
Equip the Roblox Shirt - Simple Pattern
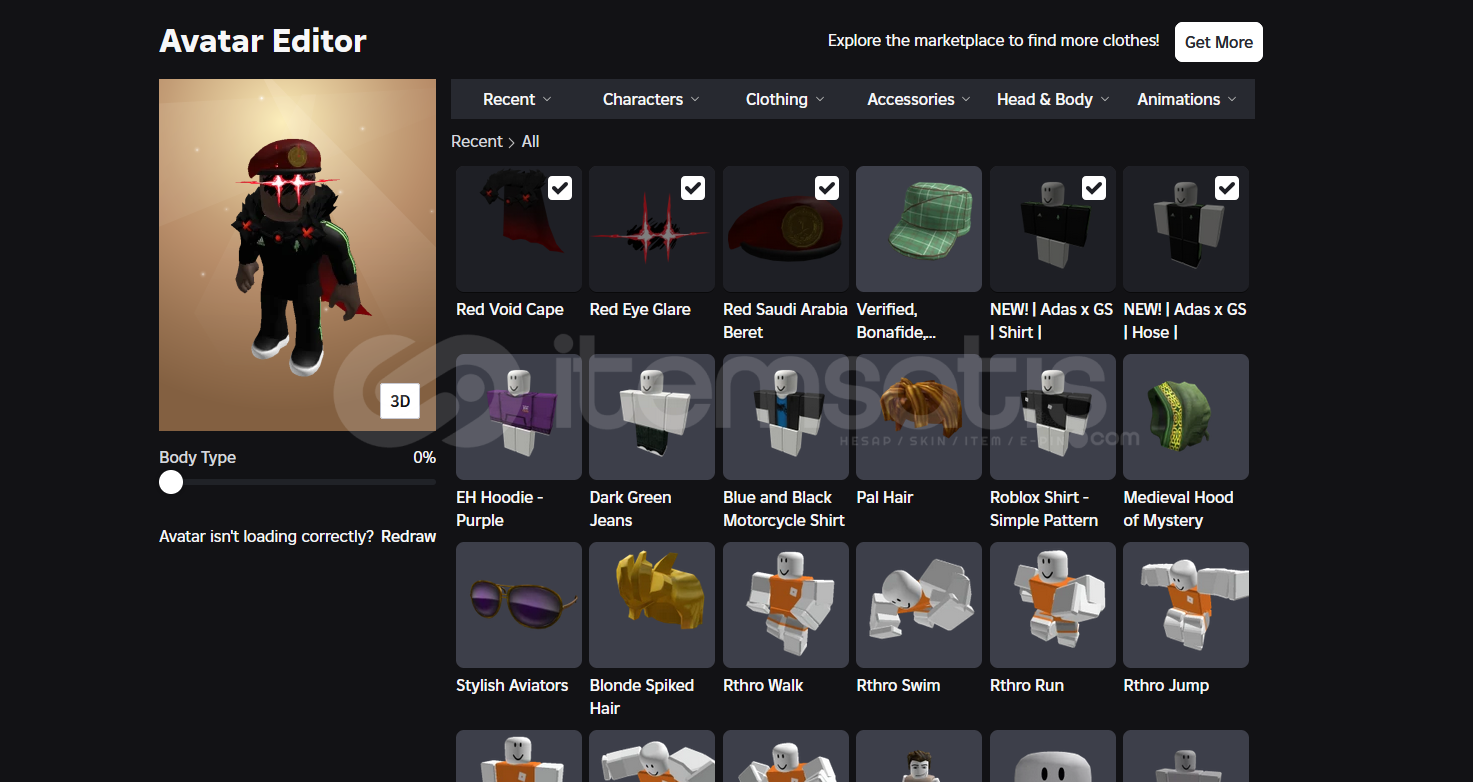(x=1052, y=417)
